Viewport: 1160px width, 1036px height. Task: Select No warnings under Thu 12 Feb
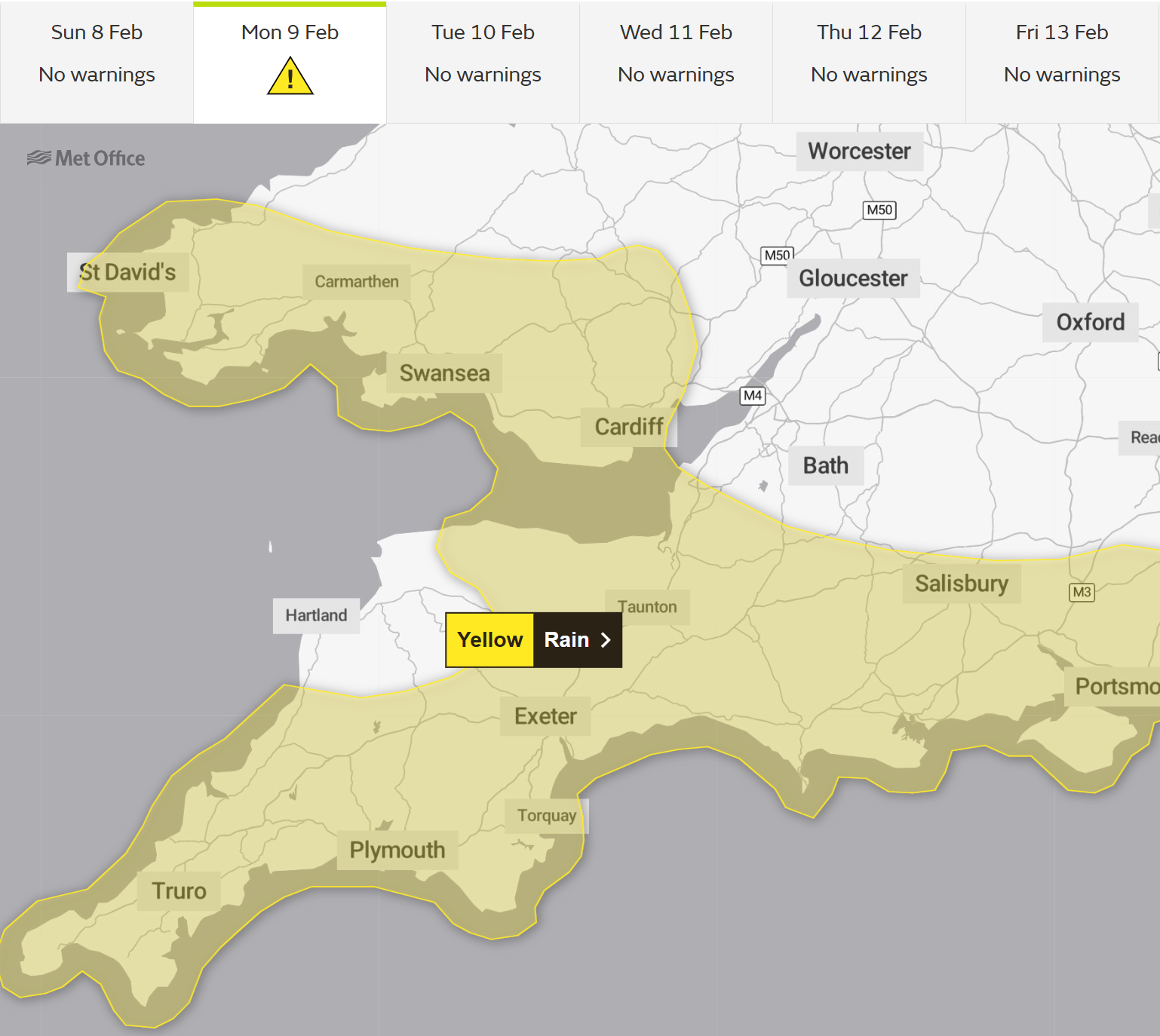[868, 75]
